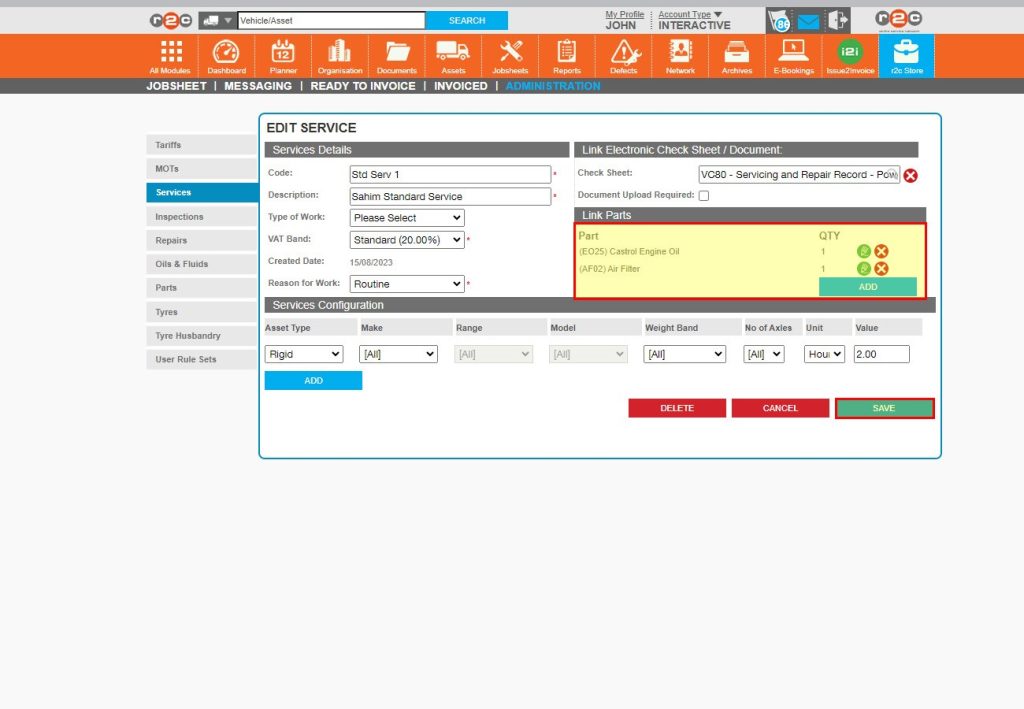Viewport: 1024px width, 709px height.
Task: Switch to the ADMINISTRATION tab
Action: (552, 86)
